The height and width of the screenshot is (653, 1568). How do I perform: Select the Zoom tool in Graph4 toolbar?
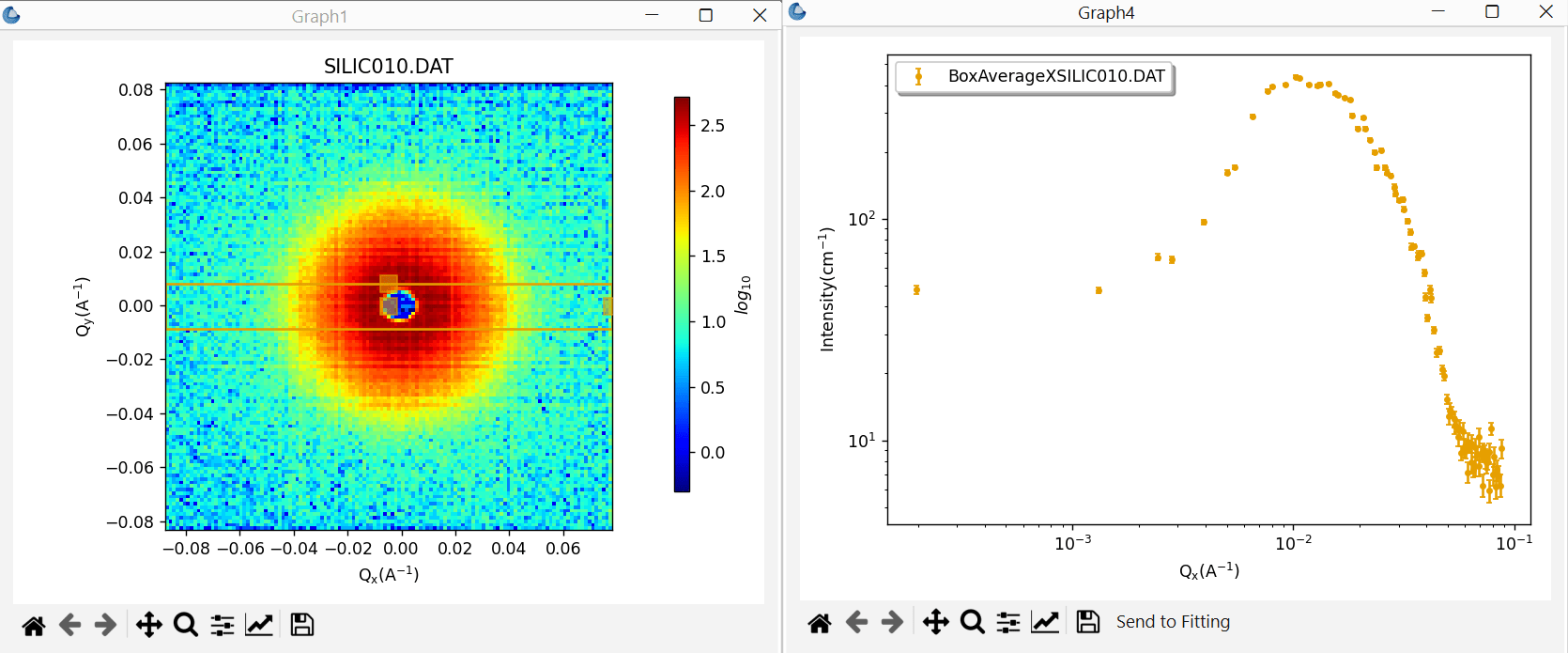[x=973, y=622]
